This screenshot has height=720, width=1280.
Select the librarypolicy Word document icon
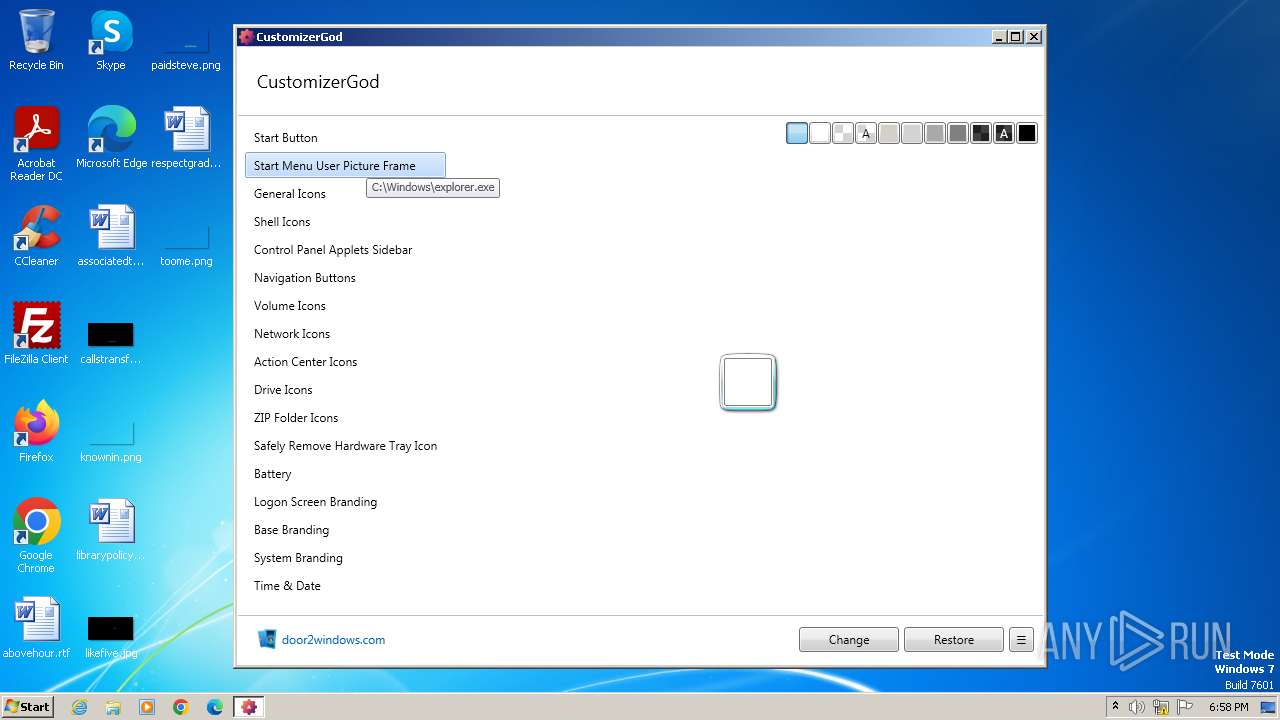[111, 530]
